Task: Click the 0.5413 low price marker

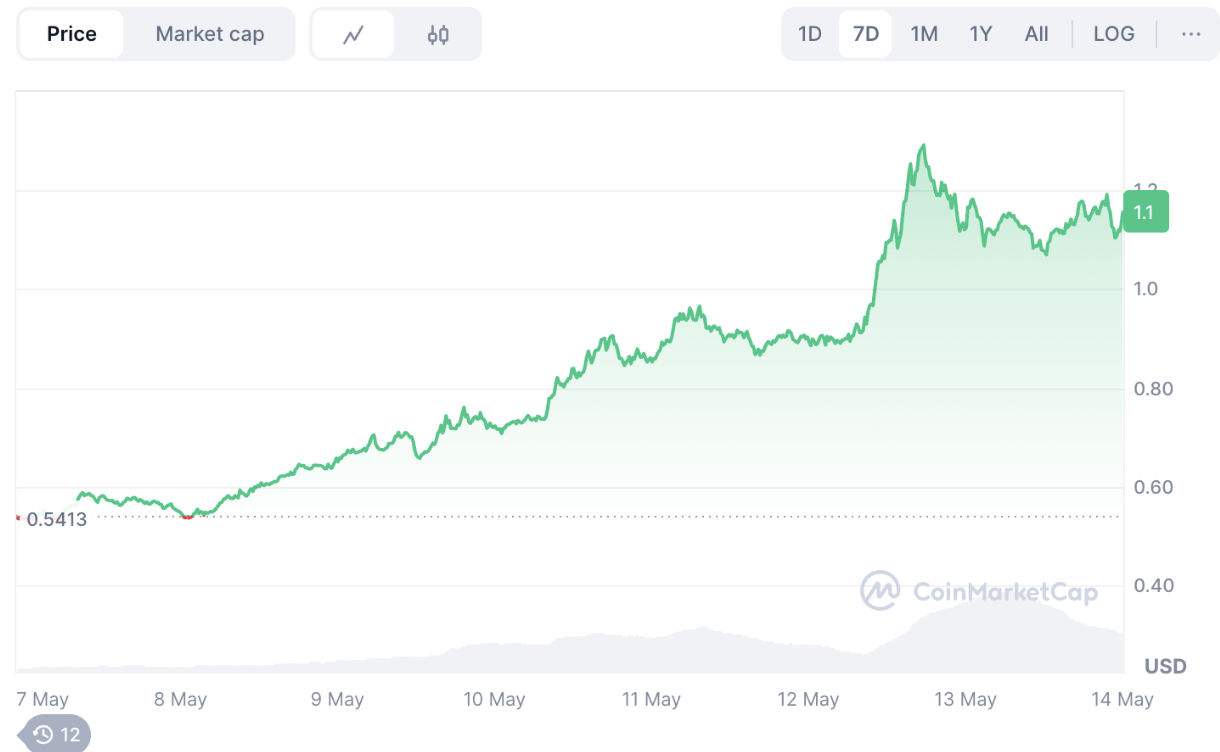Action: 57,519
